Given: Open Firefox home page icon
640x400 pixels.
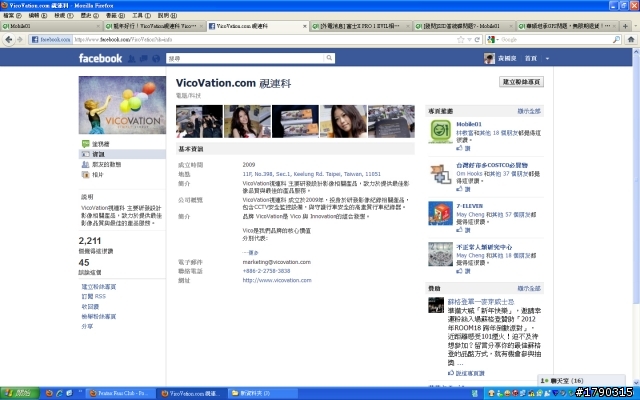Looking at the screenshot, I should pos(631,40).
